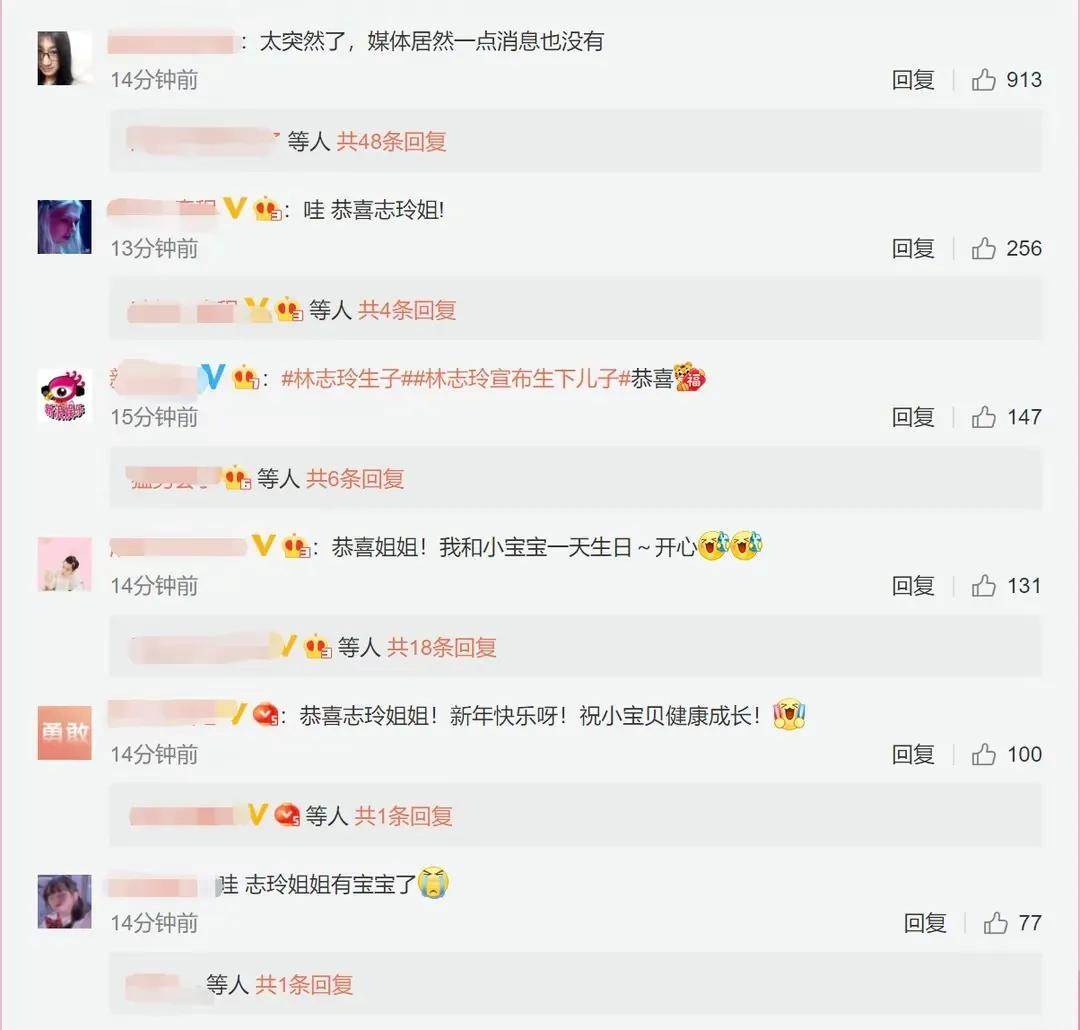Open the top commenter's glasses avatar
This screenshot has width=1080, height=1030.
pos(64,58)
